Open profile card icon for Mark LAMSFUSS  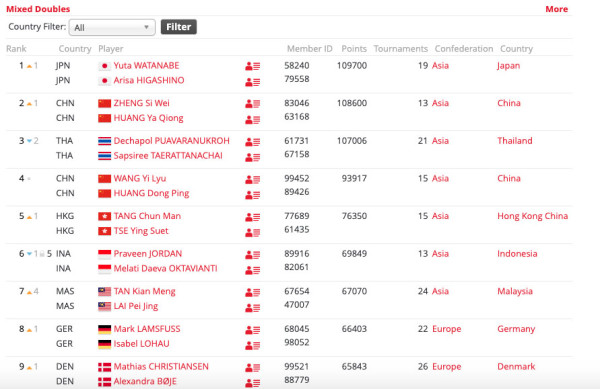253,330
